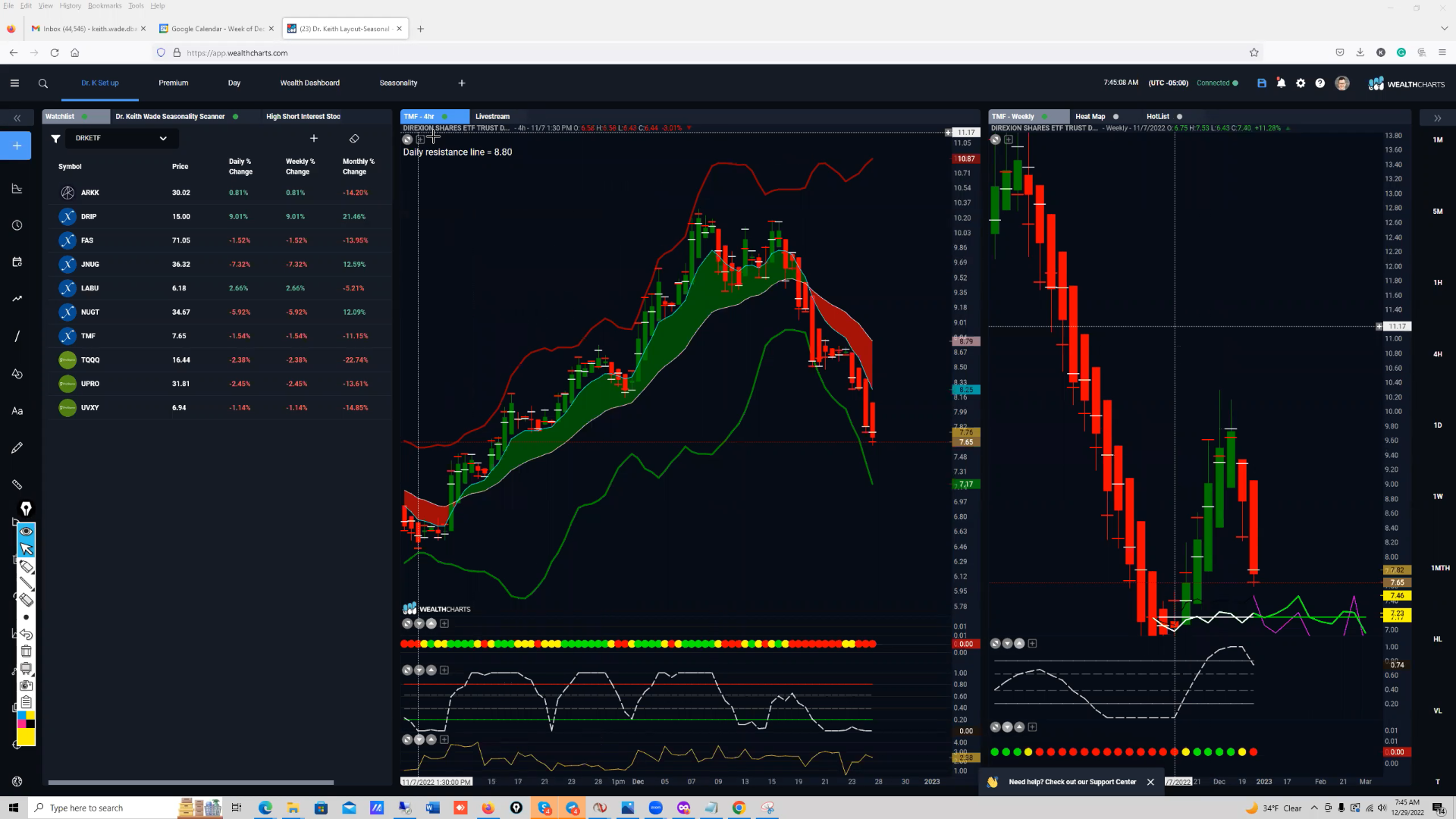Viewport: 1456px width, 819px height.
Task: Select the Aa text tool in sidebar
Action: click(x=17, y=411)
